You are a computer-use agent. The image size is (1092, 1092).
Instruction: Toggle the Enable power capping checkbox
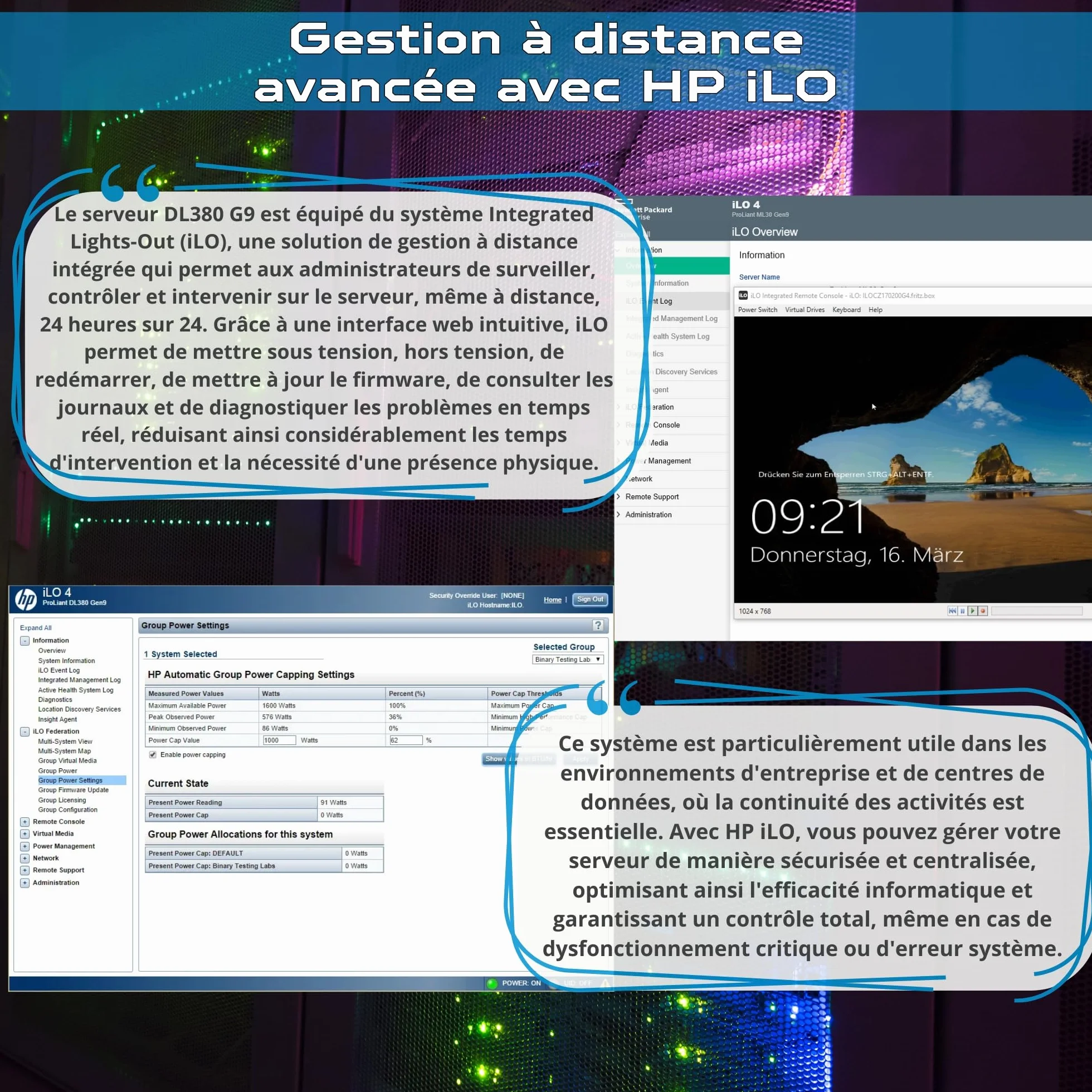click(x=153, y=754)
